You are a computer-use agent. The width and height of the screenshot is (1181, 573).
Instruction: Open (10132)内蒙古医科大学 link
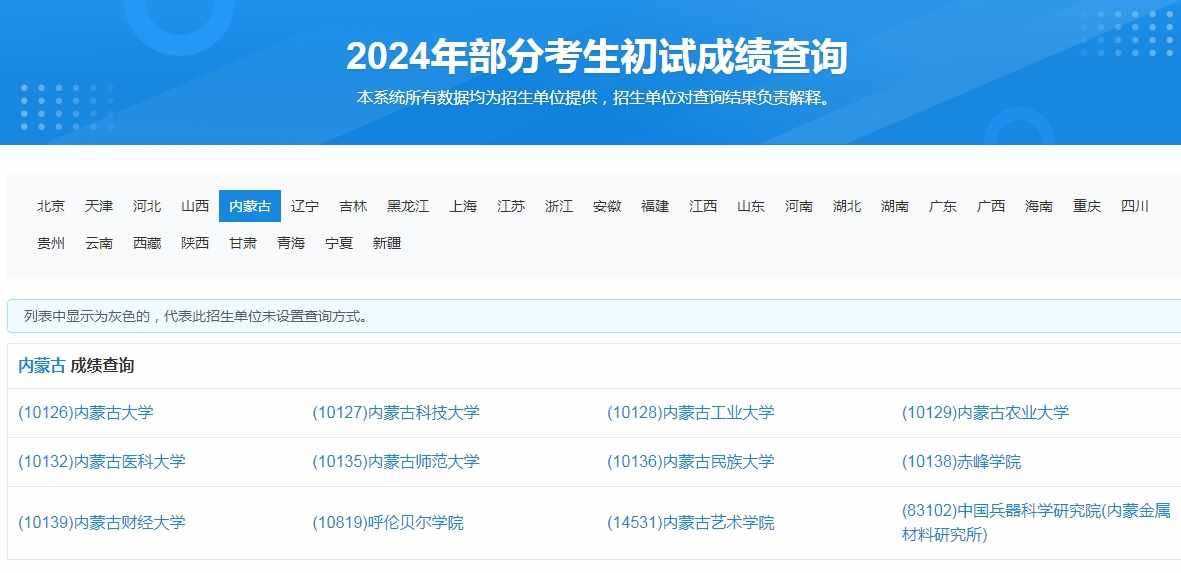[102, 462]
